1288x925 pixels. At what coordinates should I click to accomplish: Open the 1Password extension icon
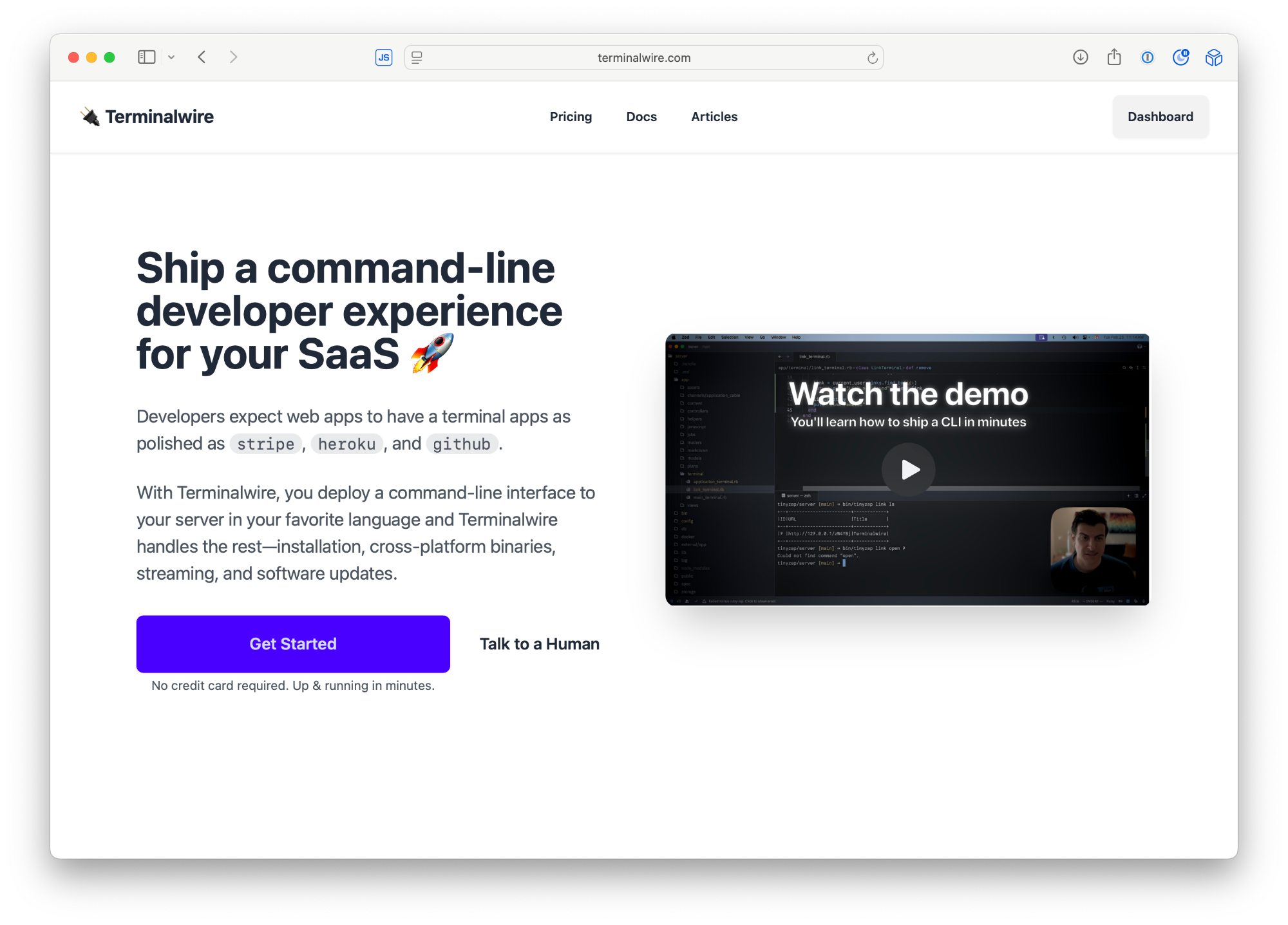click(1148, 57)
